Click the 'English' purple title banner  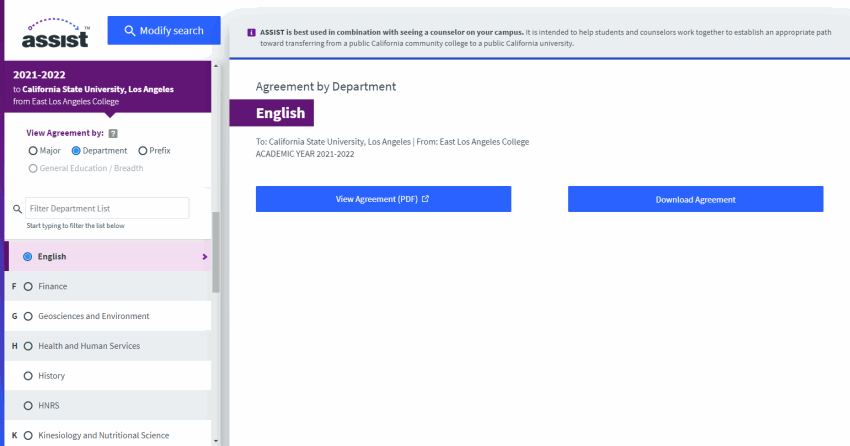click(272, 113)
